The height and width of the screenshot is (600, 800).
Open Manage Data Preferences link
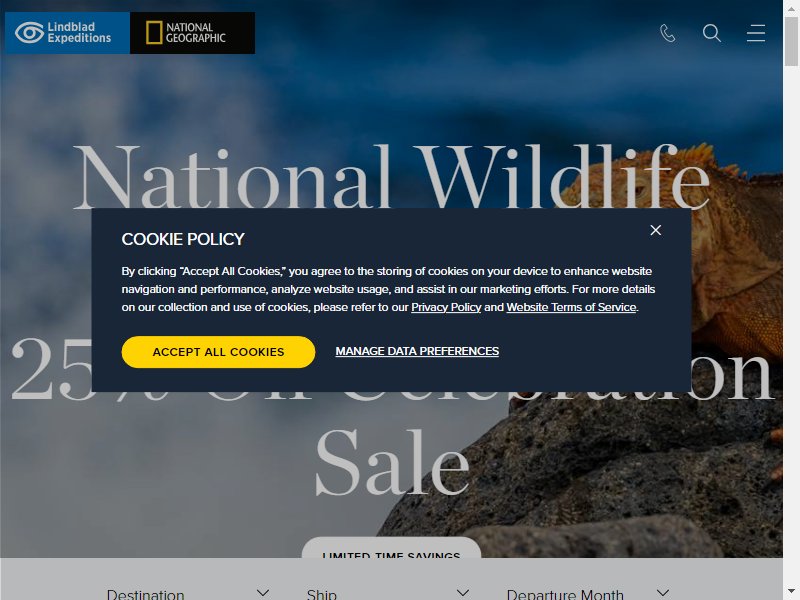(417, 351)
